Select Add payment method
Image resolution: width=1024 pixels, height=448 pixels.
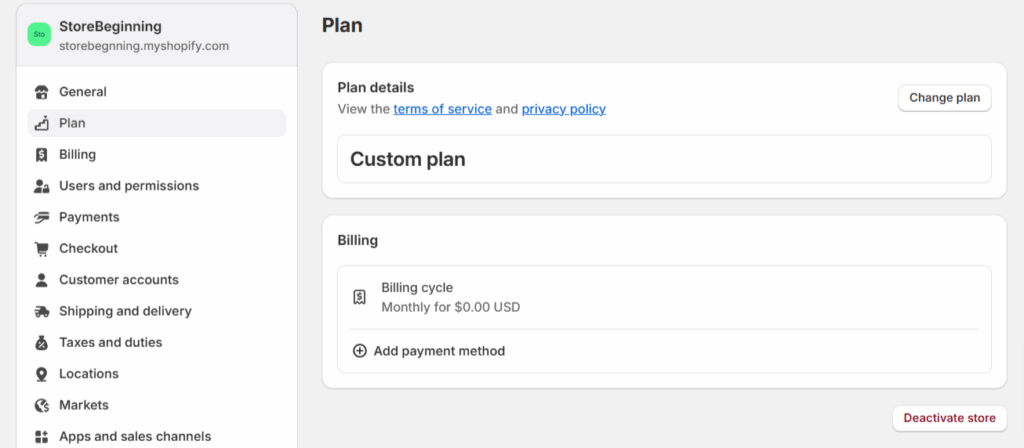tap(439, 351)
